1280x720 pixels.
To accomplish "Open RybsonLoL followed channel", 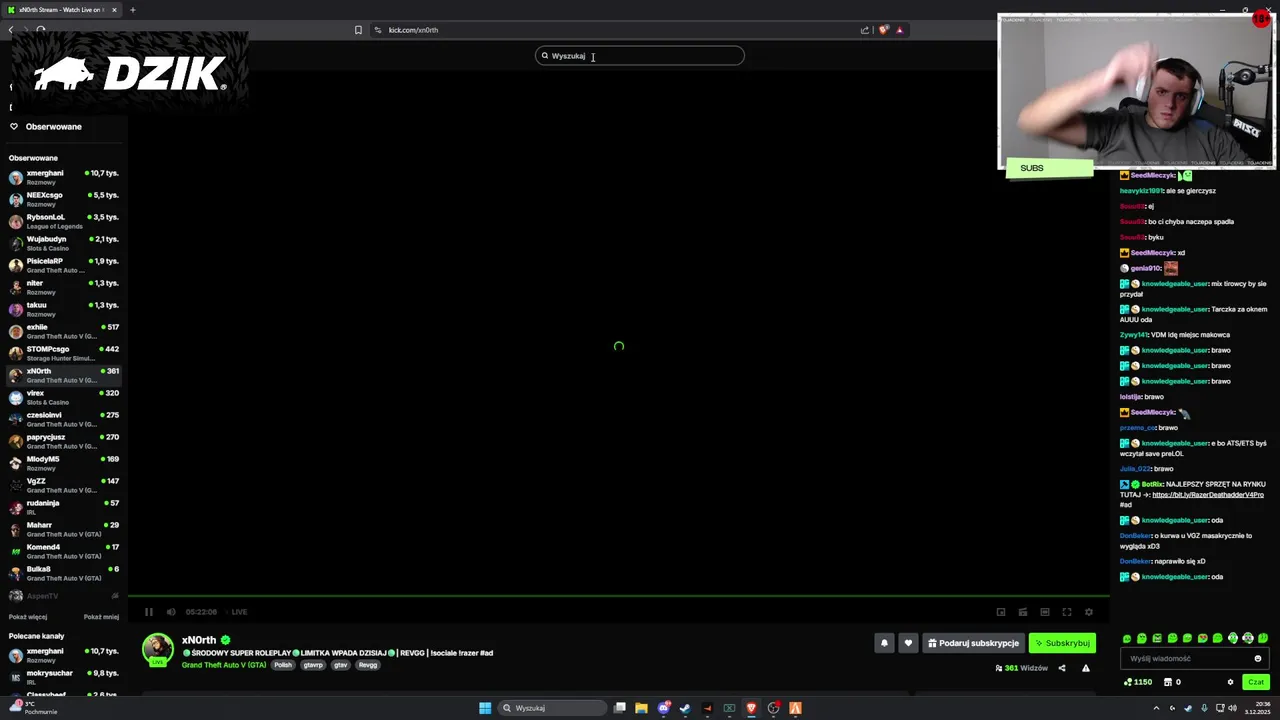I will coord(64,221).
